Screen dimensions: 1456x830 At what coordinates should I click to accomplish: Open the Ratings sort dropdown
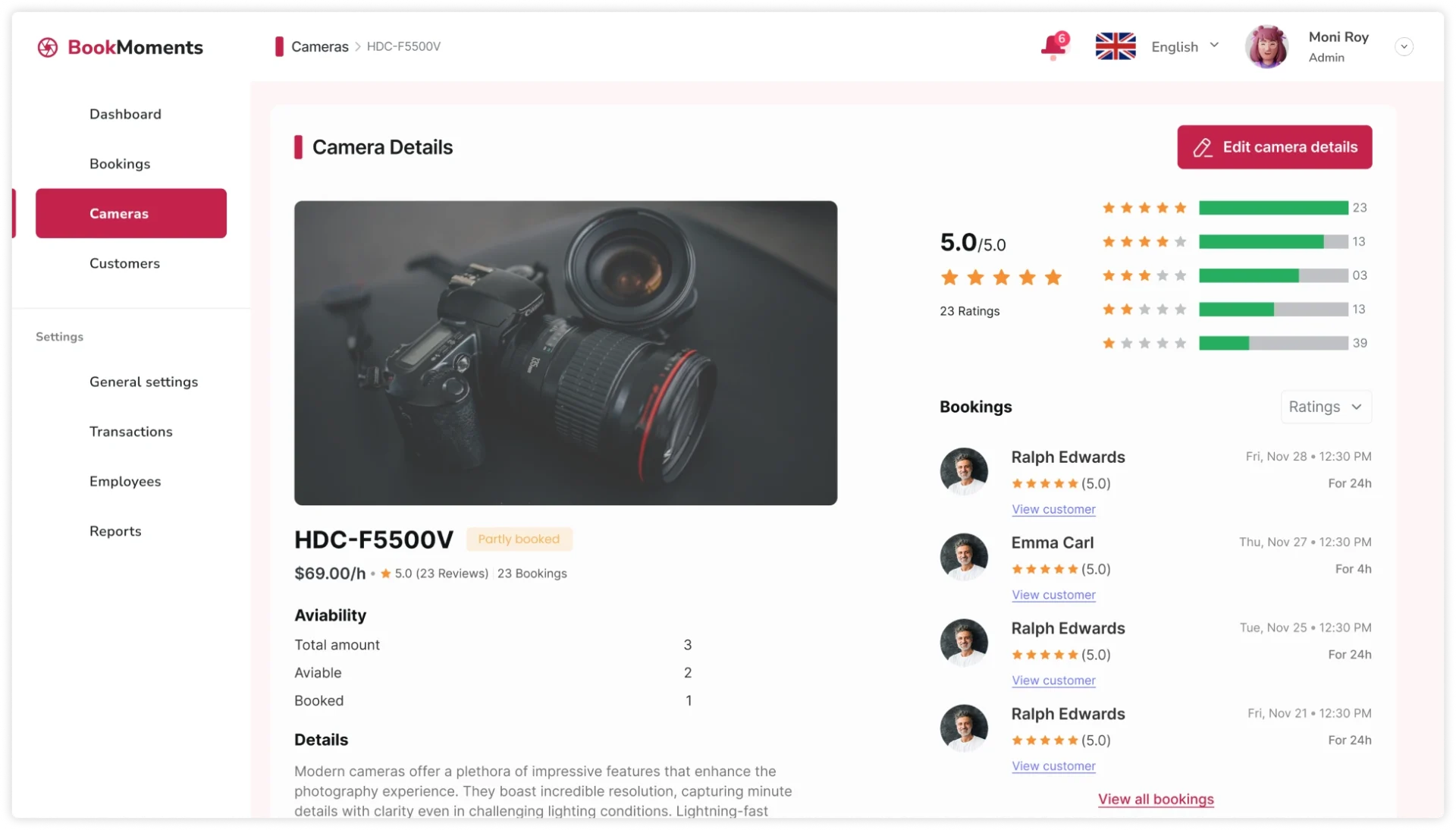pos(1326,407)
